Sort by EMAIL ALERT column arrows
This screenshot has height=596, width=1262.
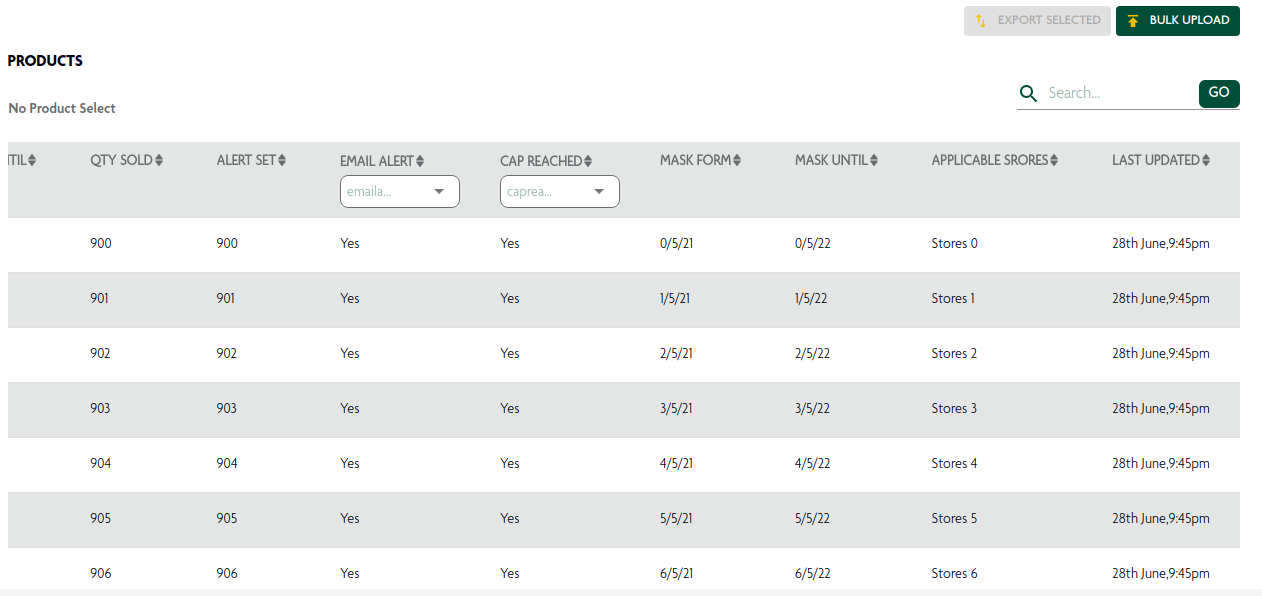pyautogui.click(x=420, y=161)
